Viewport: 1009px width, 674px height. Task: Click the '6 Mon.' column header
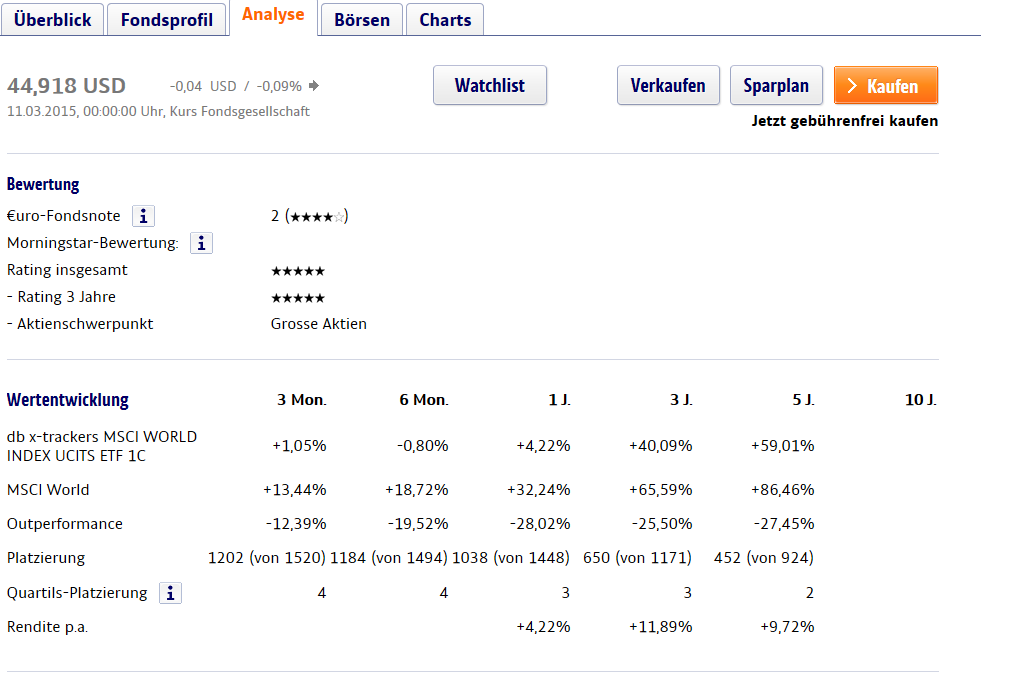click(x=424, y=400)
